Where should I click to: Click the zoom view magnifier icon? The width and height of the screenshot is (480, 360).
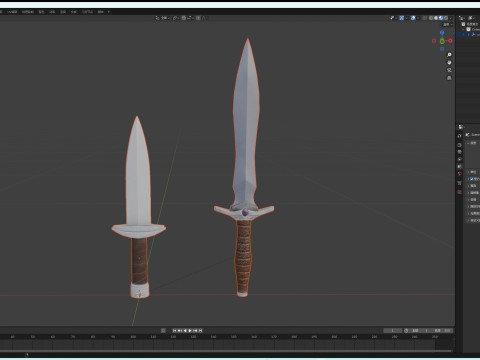click(449, 55)
